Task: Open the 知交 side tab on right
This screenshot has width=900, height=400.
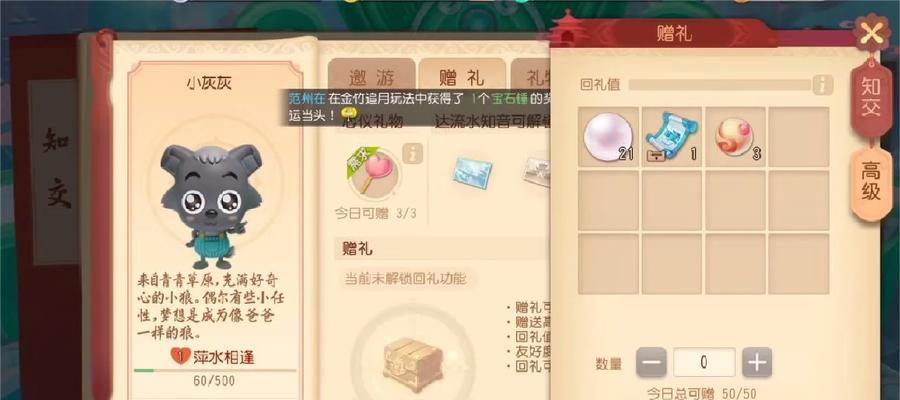Action: pos(871,96)
